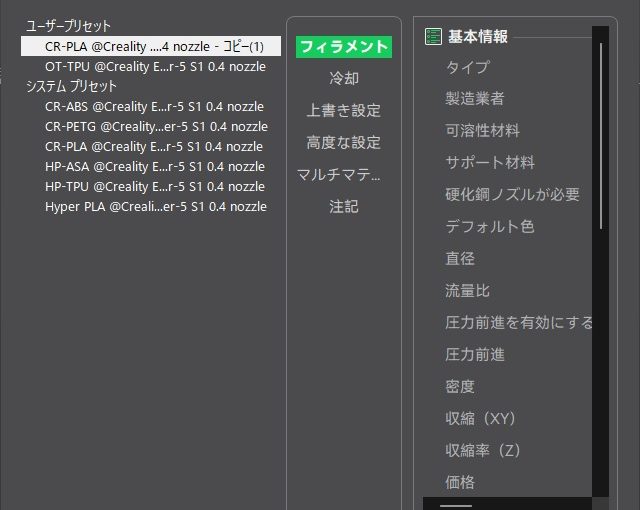This screenshot has width=640, height=510.
Task: Choose the CR-ABS system preset
Action: pyautogui.click(x=154, y=106)
